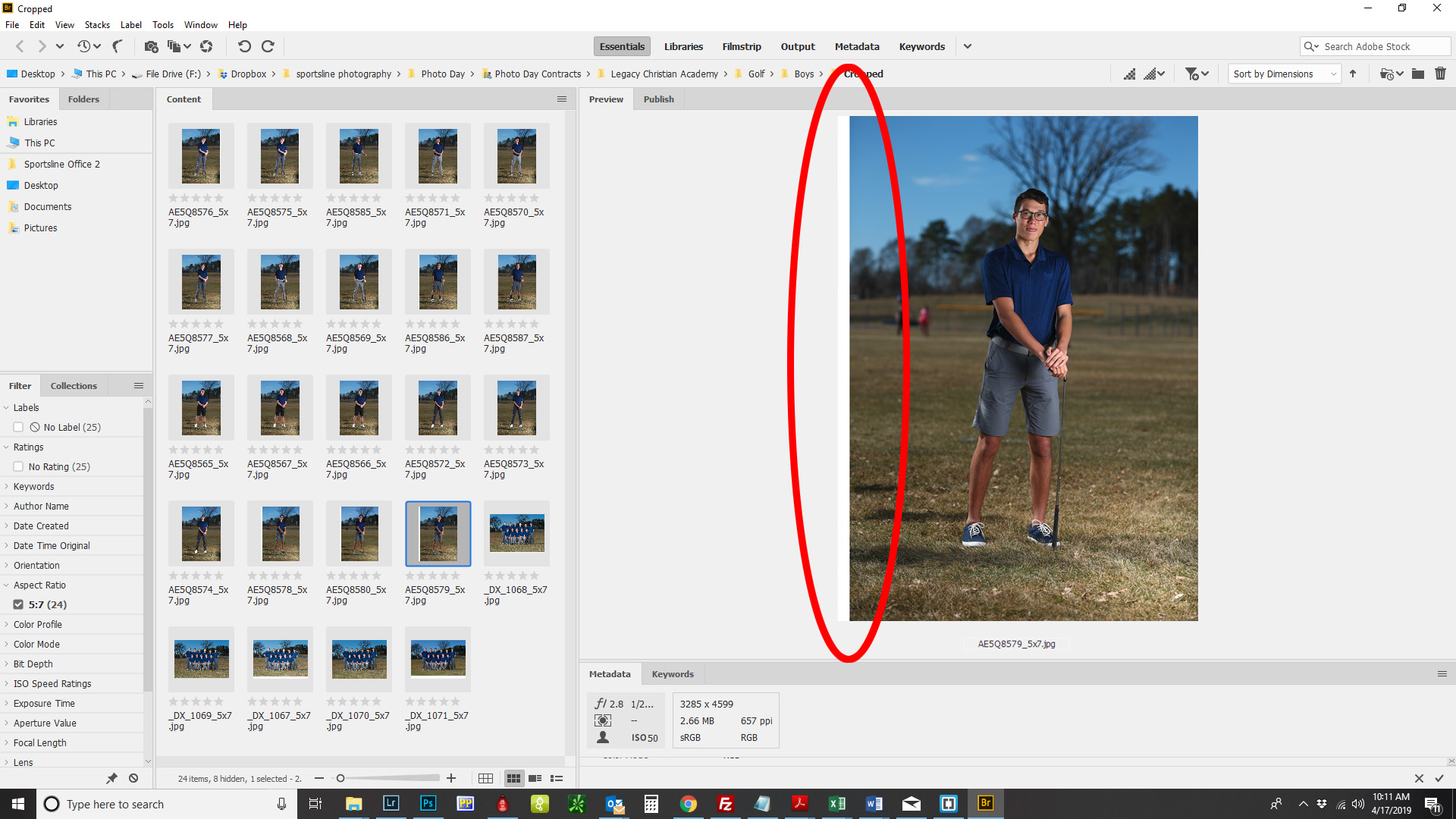1456x819 pixels.
Task: Open Content panel options menu
Action: coord(562,99)
